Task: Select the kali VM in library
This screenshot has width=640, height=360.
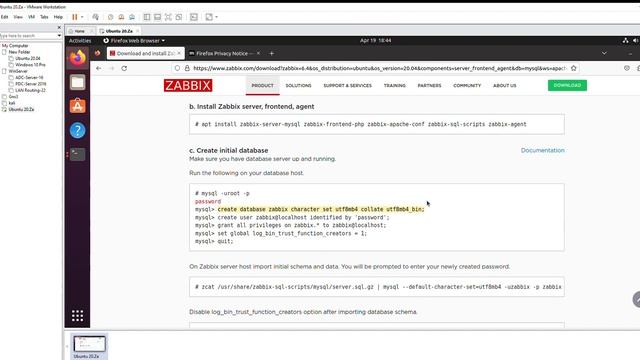Action: pyautogui.click(x=12, y=103)
